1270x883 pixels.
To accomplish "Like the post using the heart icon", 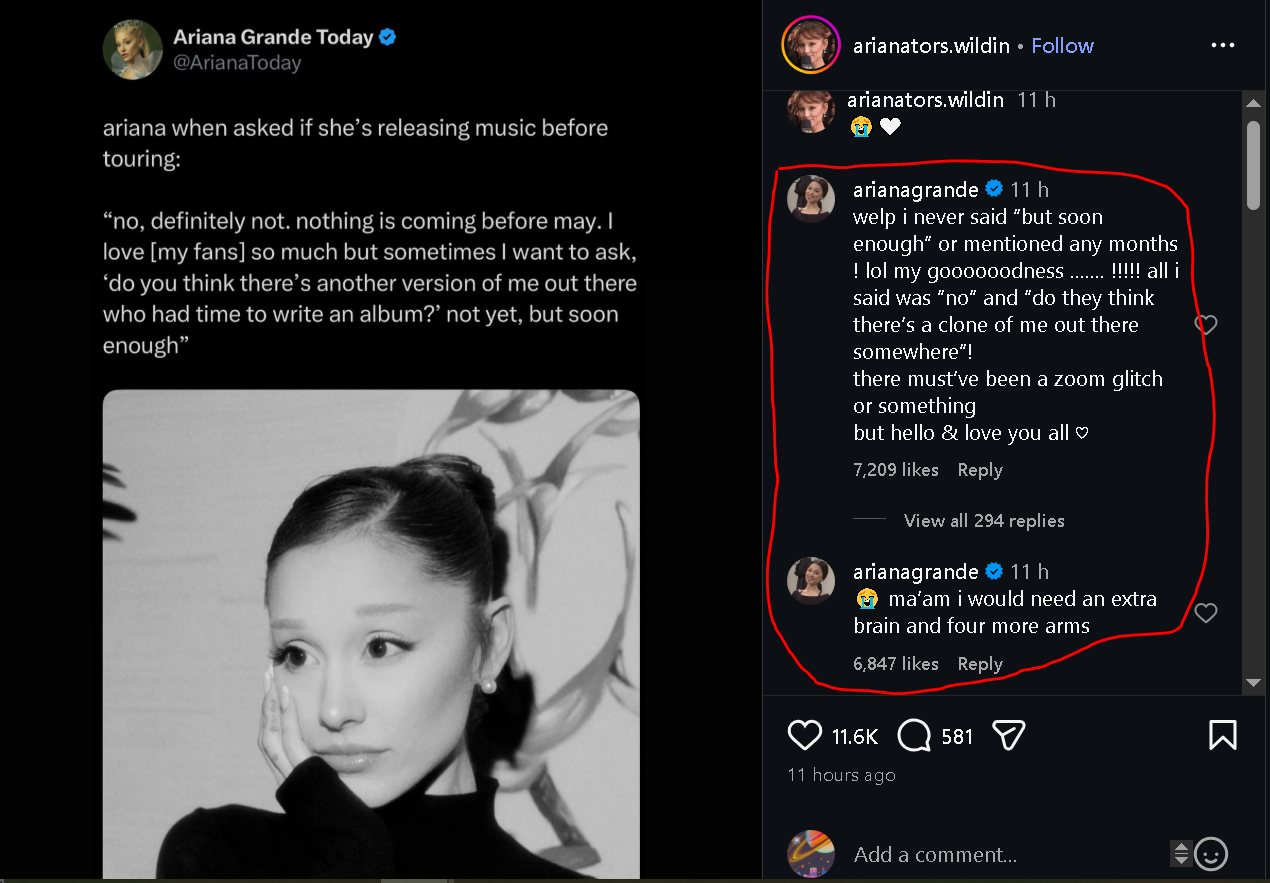I will (804, 735).
